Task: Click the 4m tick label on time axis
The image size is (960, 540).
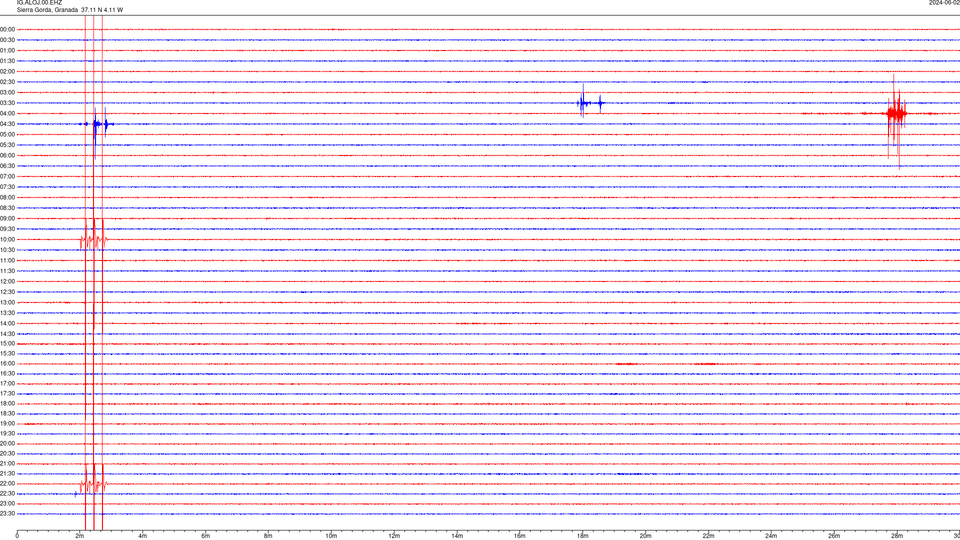Action: (143, 536)
